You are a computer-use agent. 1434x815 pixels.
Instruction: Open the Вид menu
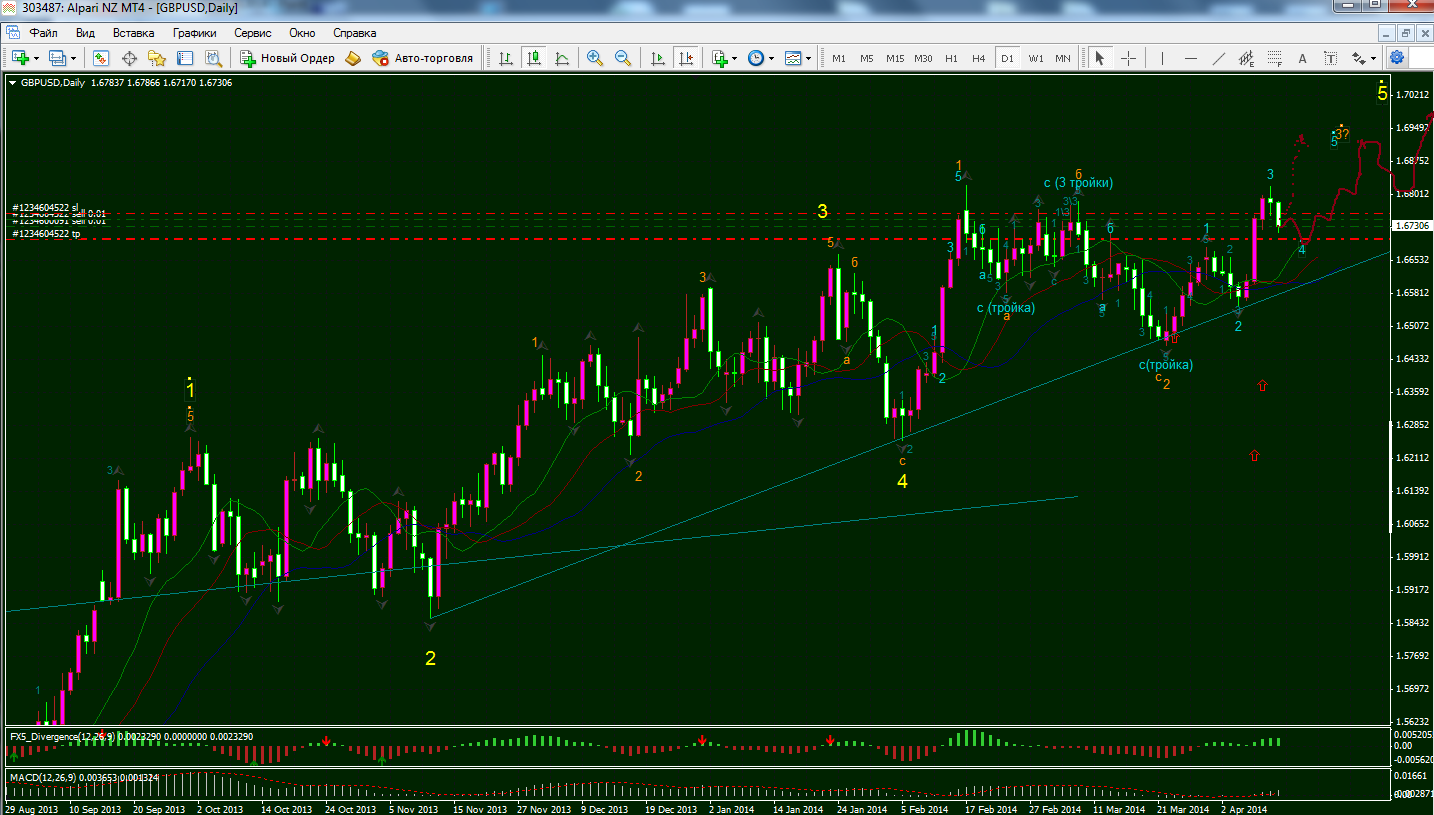tap(85, 33)
